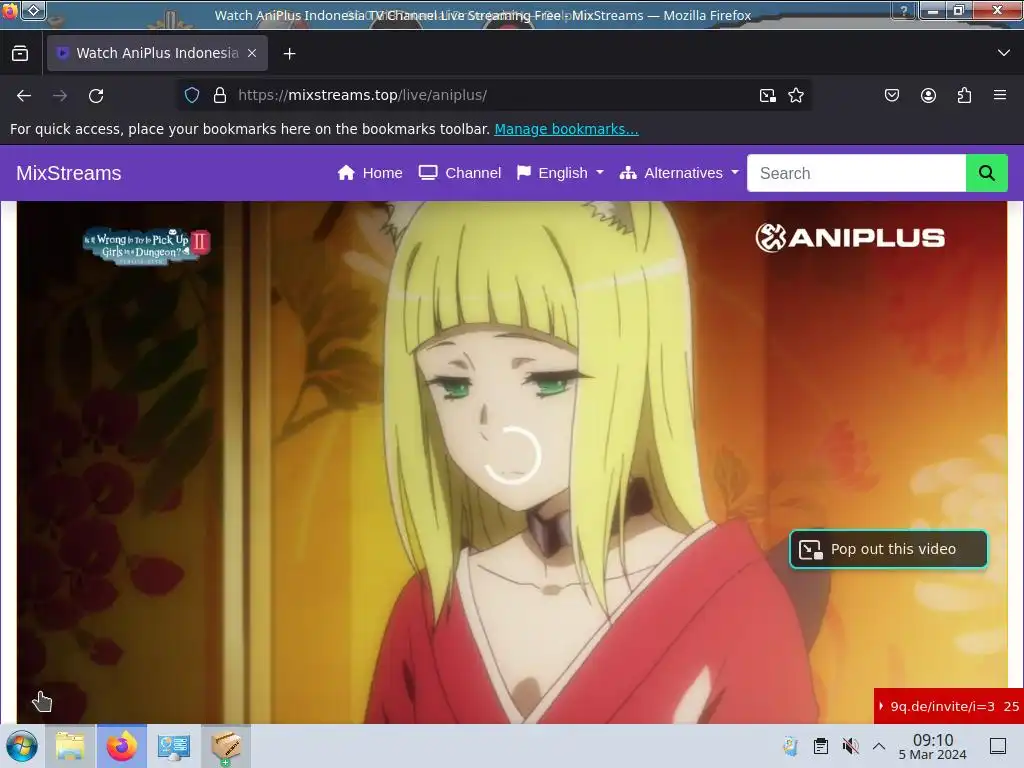Open the Firefox account icon
Viewport: 1024px width, 768px height.
click(928, 95)
